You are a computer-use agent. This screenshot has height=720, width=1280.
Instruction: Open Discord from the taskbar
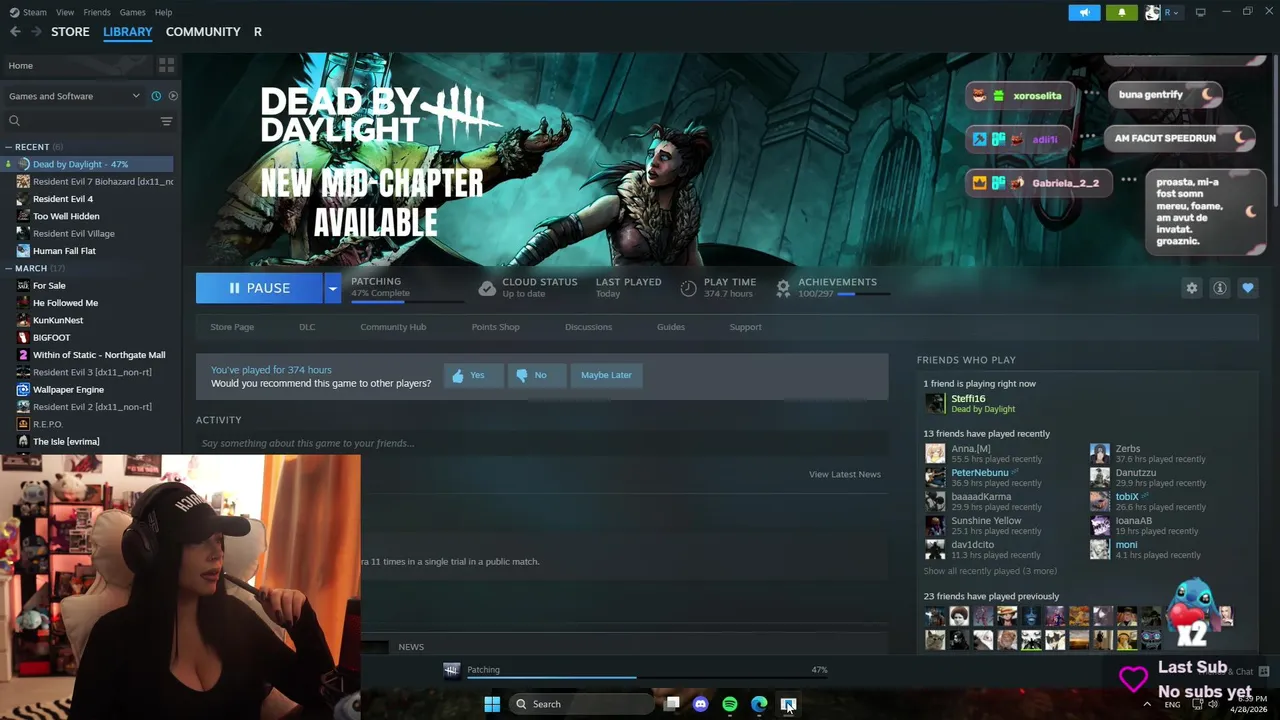click(x=701, y=704)
